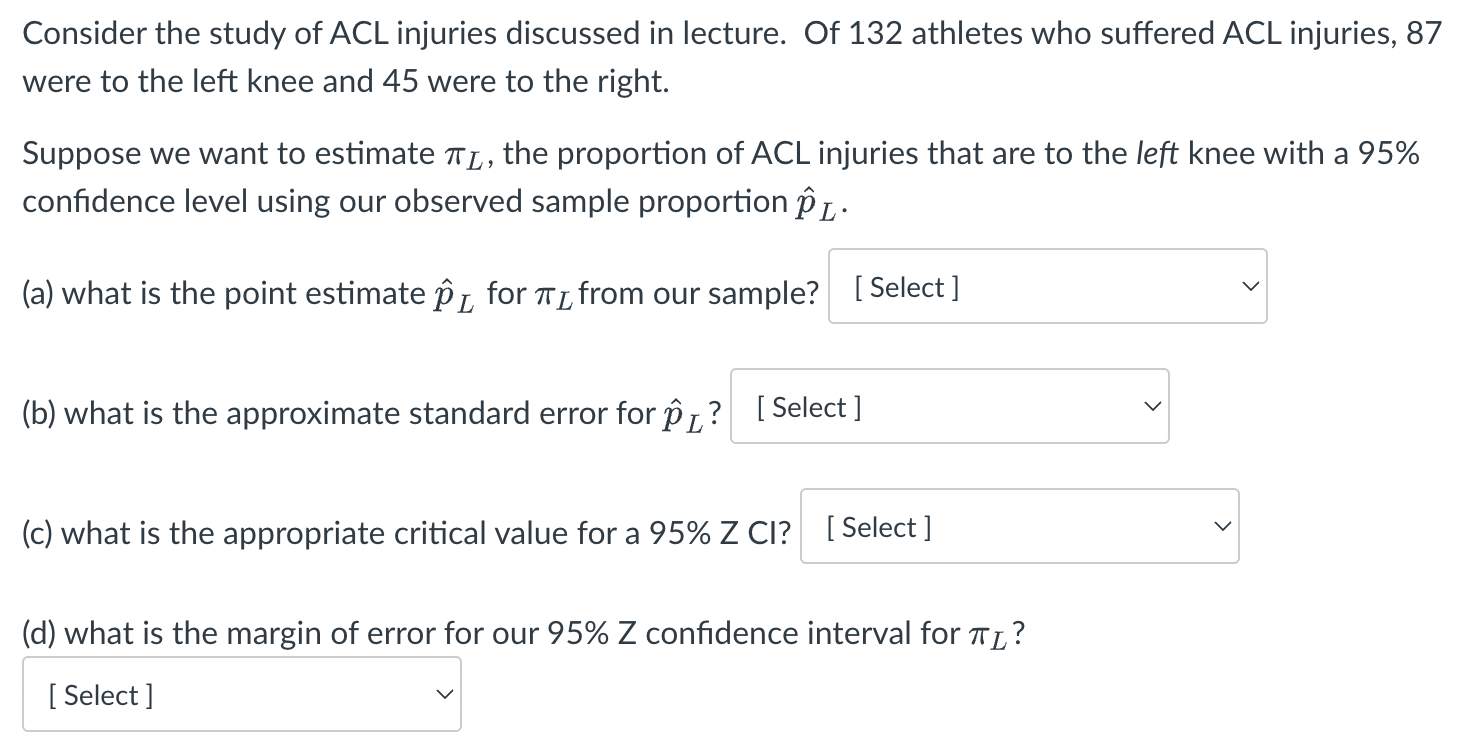The image size is (1478, 756).
Task: Open the margin of error dropdown for part (d)
Action: point(241,695)
